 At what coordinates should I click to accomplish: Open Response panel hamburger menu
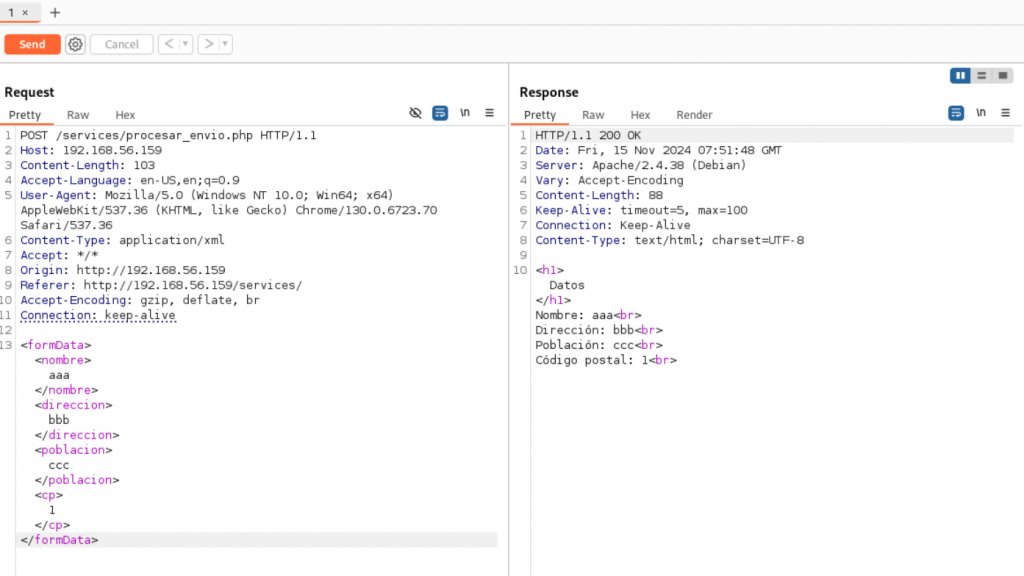coord(1006,113)
